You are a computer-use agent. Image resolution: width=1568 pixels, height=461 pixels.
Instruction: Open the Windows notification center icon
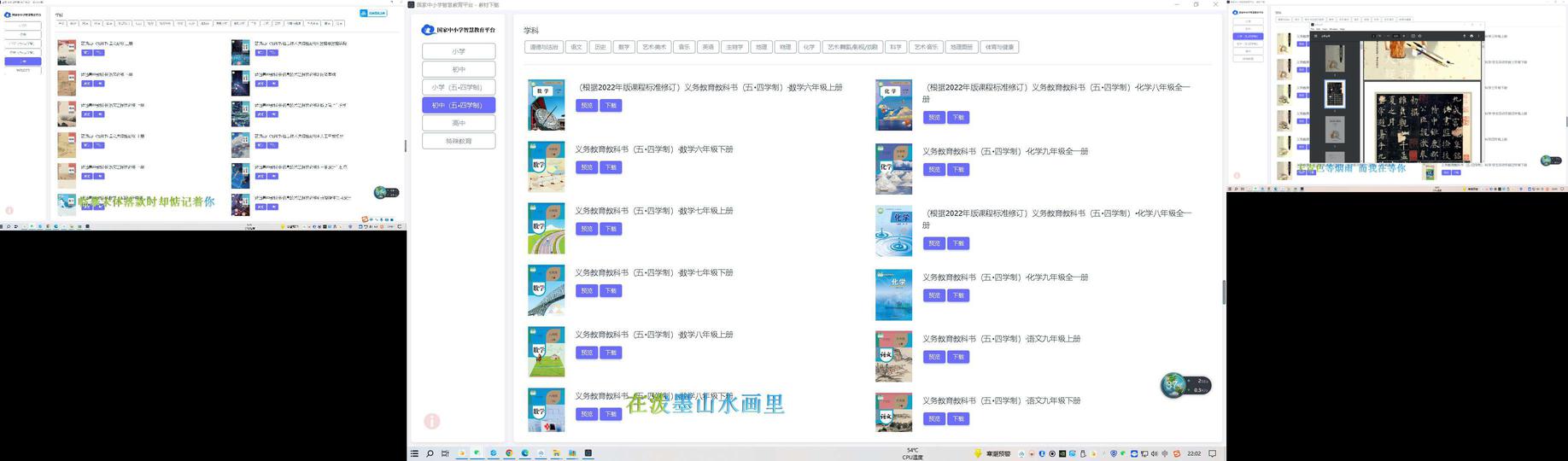click(x=1212, y=453)
